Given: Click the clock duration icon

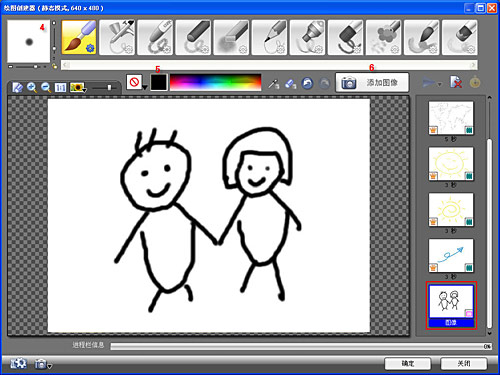Looking at the screenshot, I should pyautogui.click(x=475, y=82).
